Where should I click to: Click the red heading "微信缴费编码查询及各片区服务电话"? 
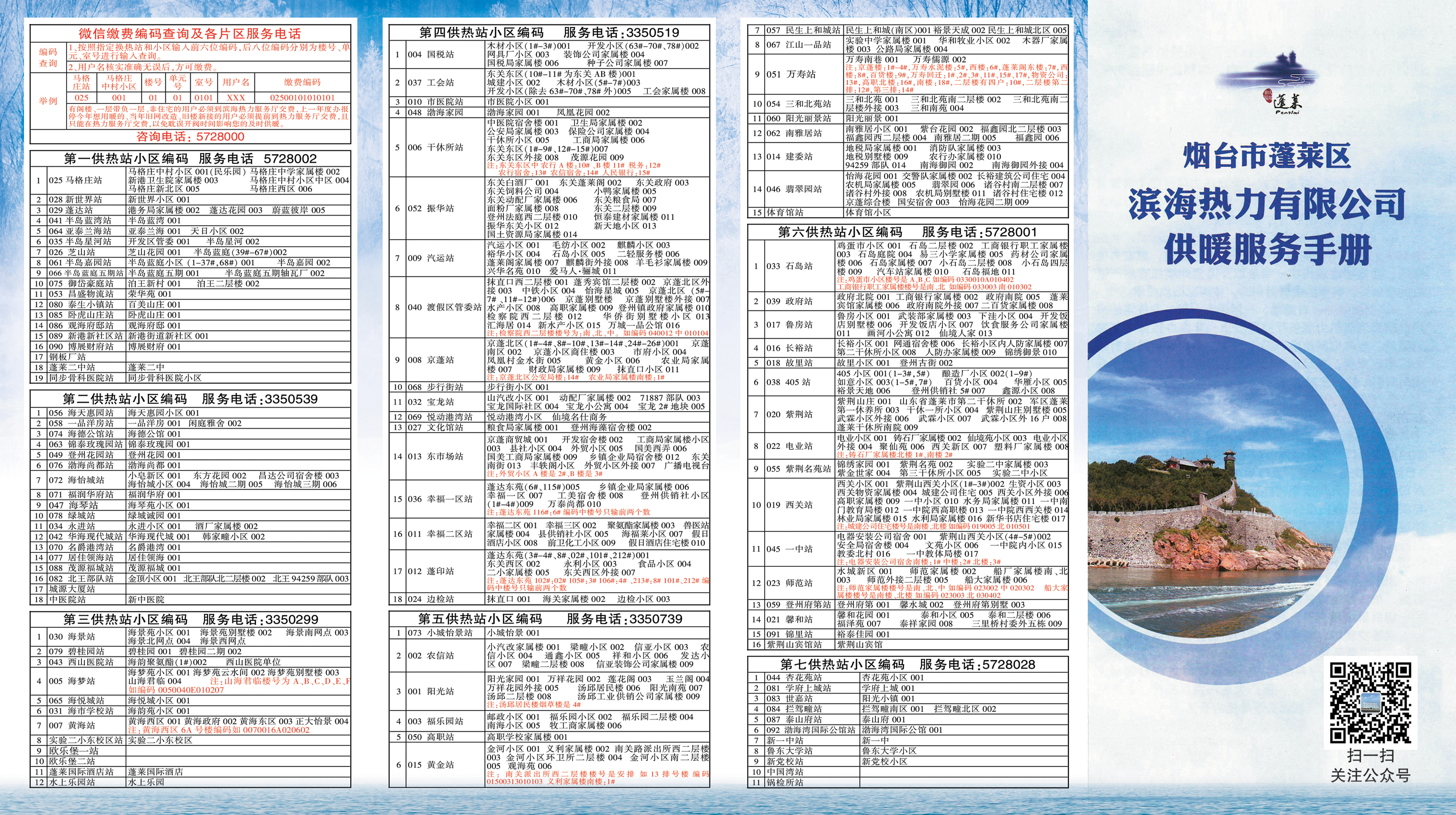click(190, 34)
